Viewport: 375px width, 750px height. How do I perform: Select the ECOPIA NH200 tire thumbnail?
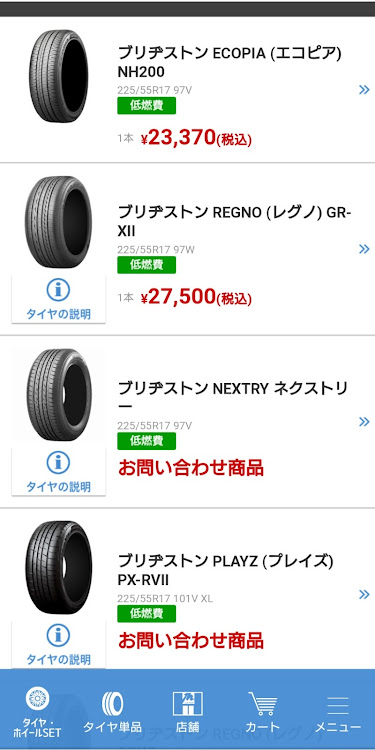(x=58, y=76)
